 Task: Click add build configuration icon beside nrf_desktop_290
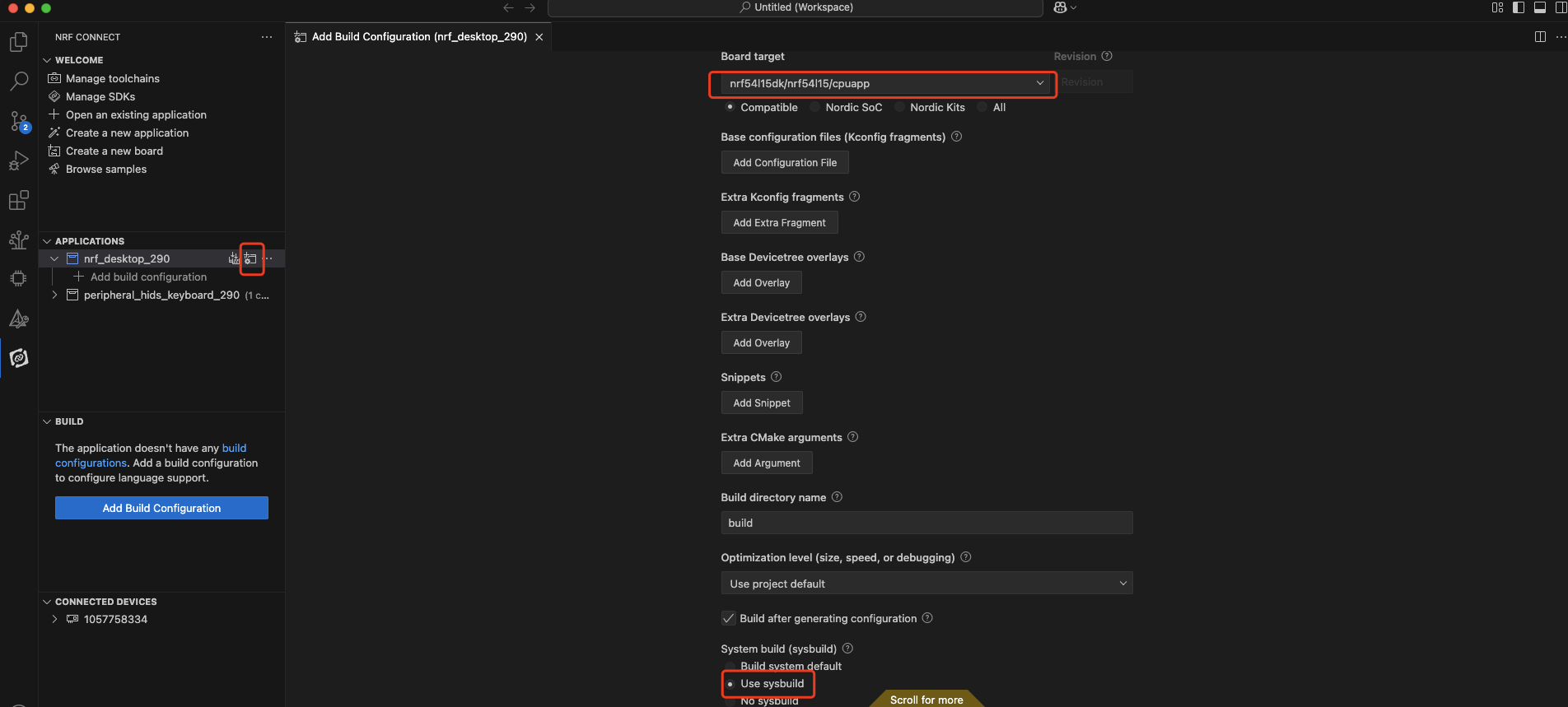tap(251, 258)
